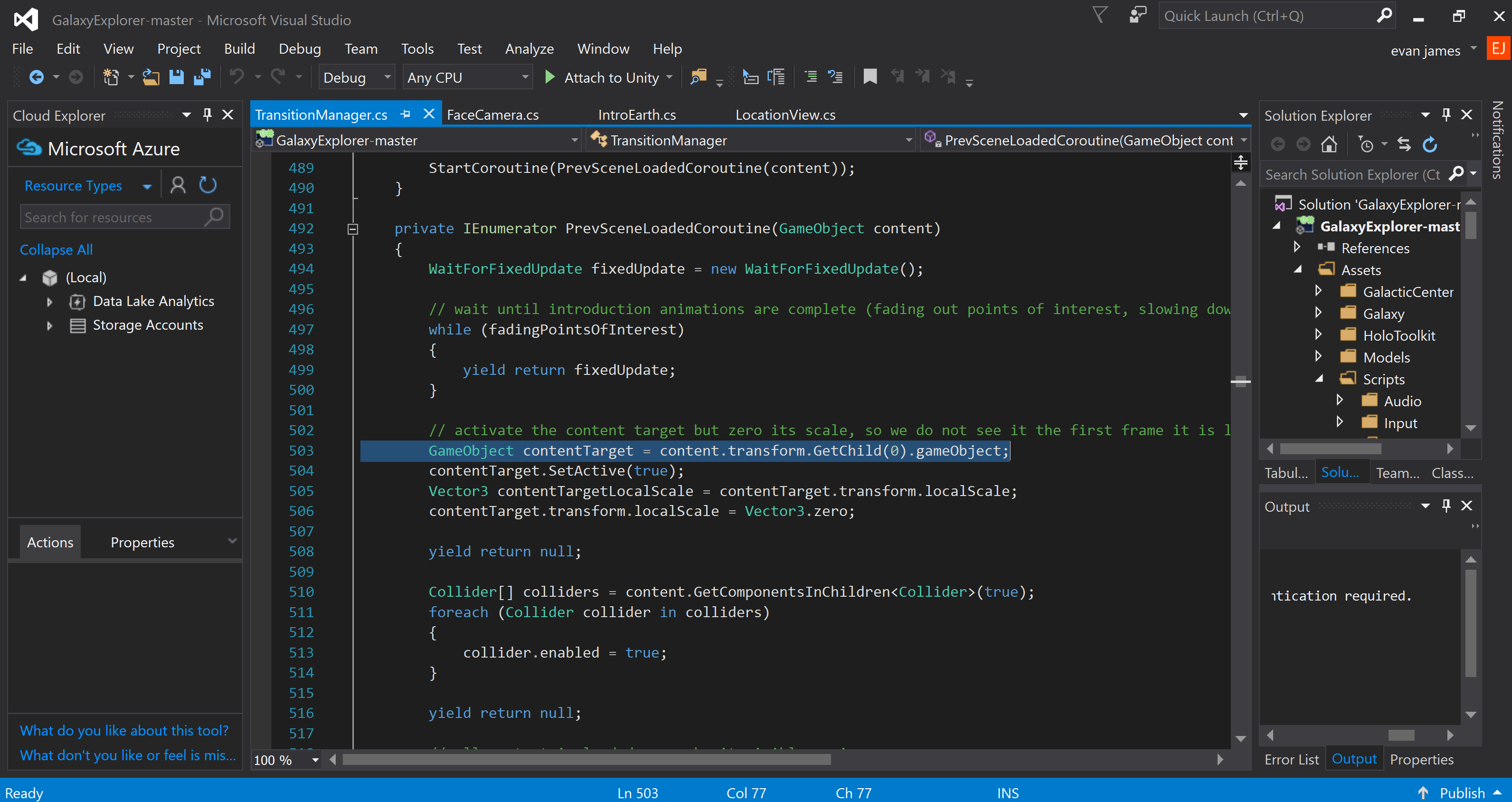The height and width of the screenshot is (802, 1512).
Task: Collapse PrevSceneLoadedCoroutine method outline
Action: tap(353, 229)
